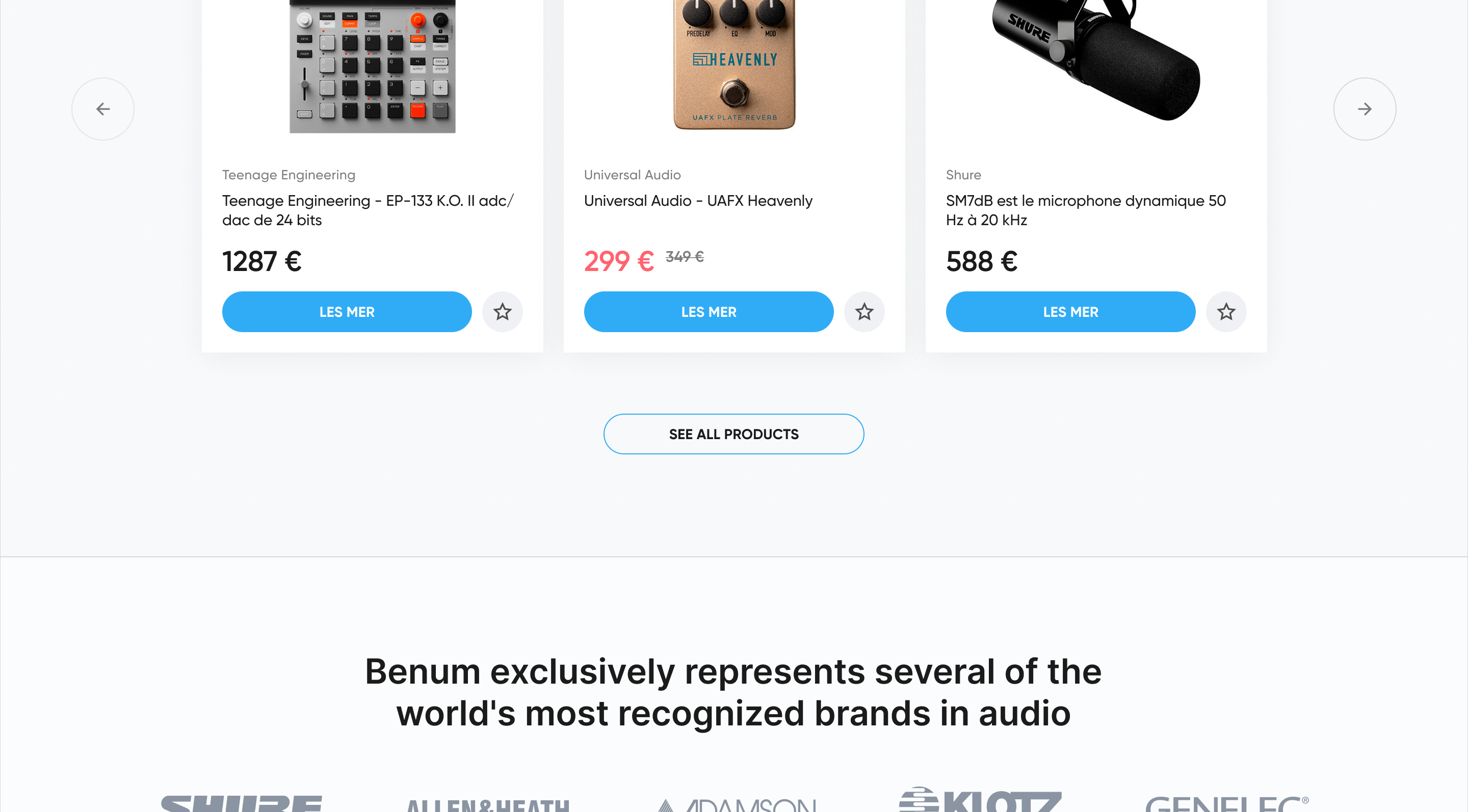
Task: Favorite the Teenage Engineering EP-133 product
Action: [x=502, y=311]
